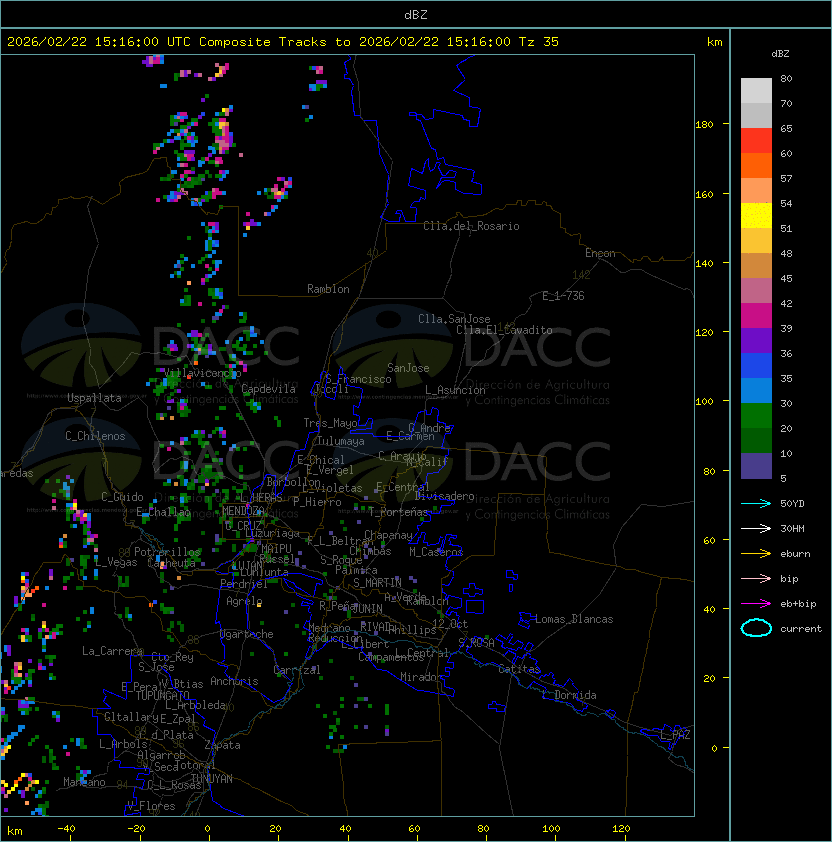This screenshot has width=832, height=842.
Task: Click the magenta eb+bip arrow icon in the legend
Action: [x=756, y=604]
